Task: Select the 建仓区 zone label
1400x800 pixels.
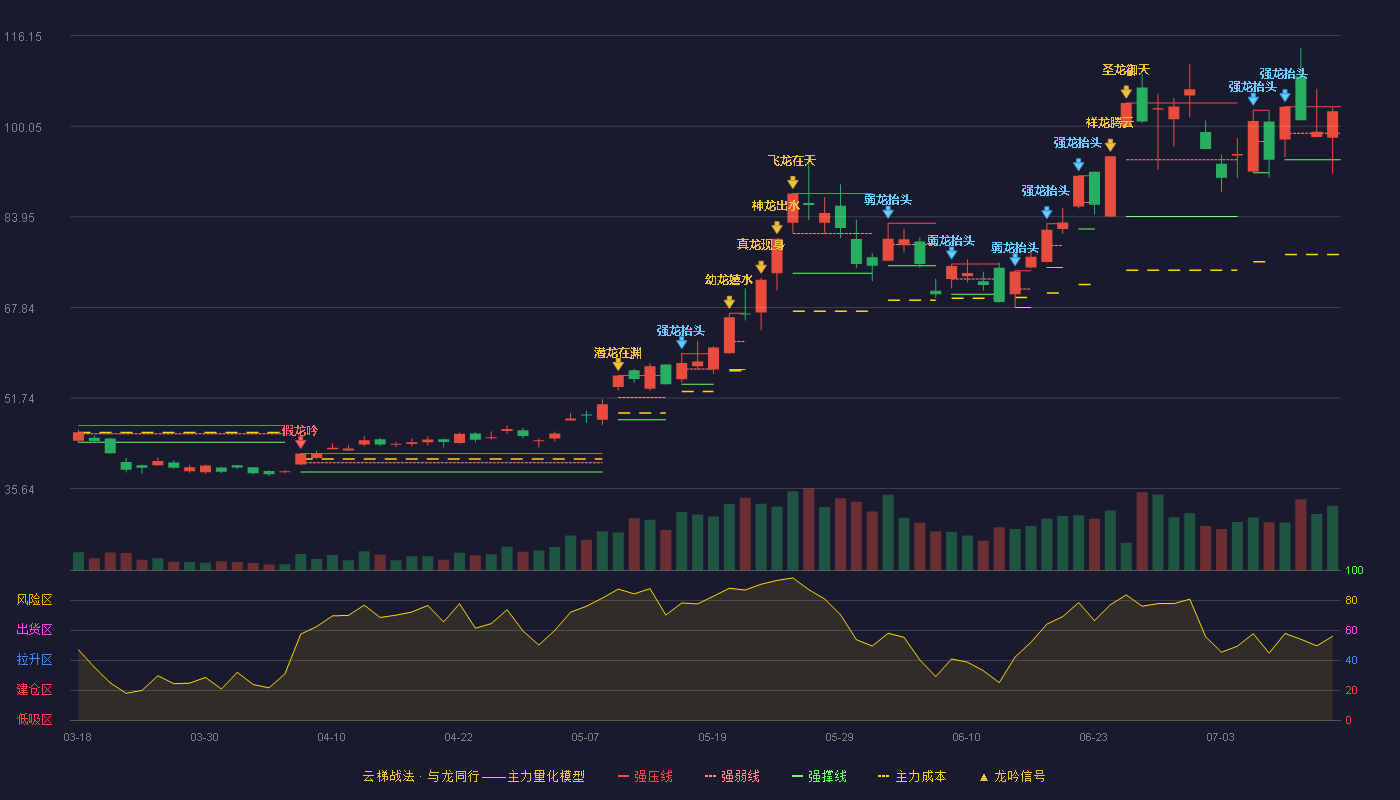Action: pos(35,690)
